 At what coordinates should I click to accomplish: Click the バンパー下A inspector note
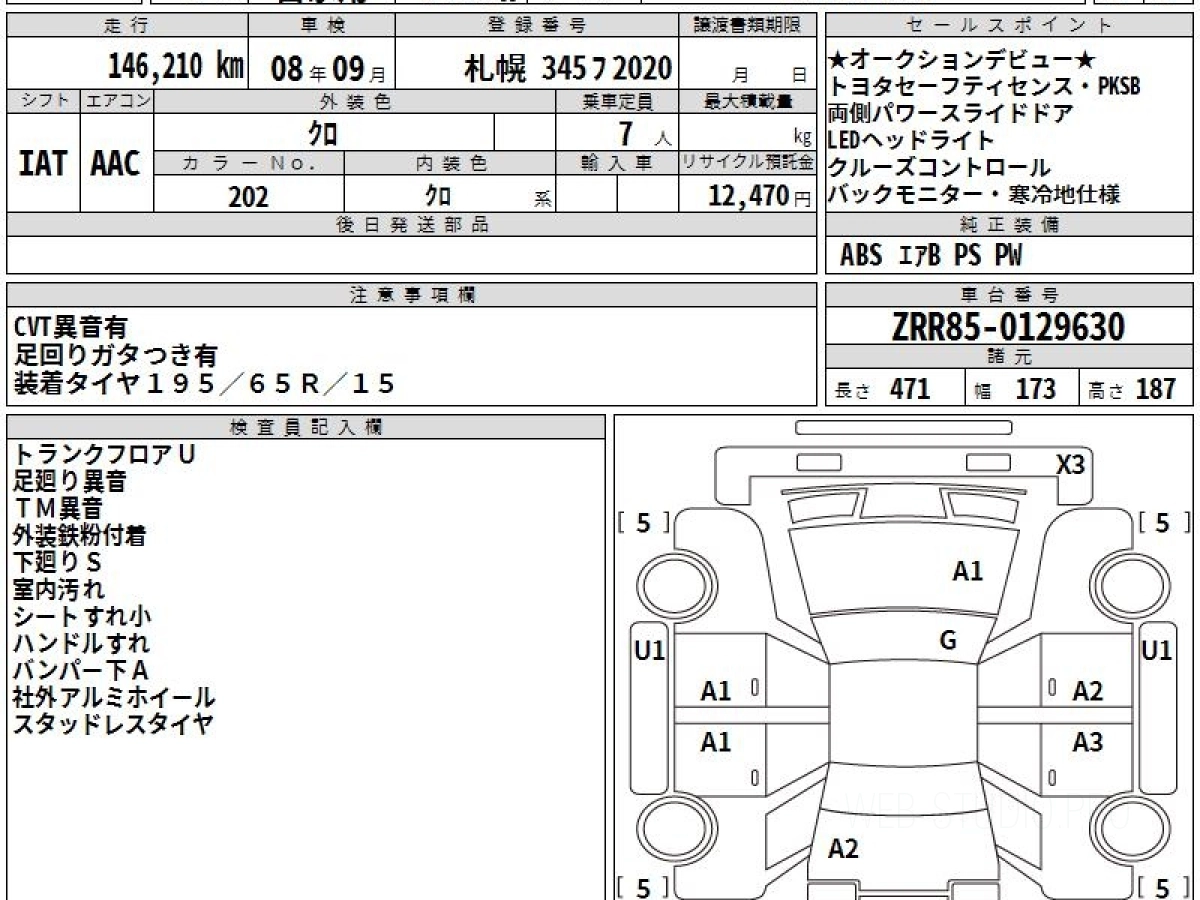[81, 670]
